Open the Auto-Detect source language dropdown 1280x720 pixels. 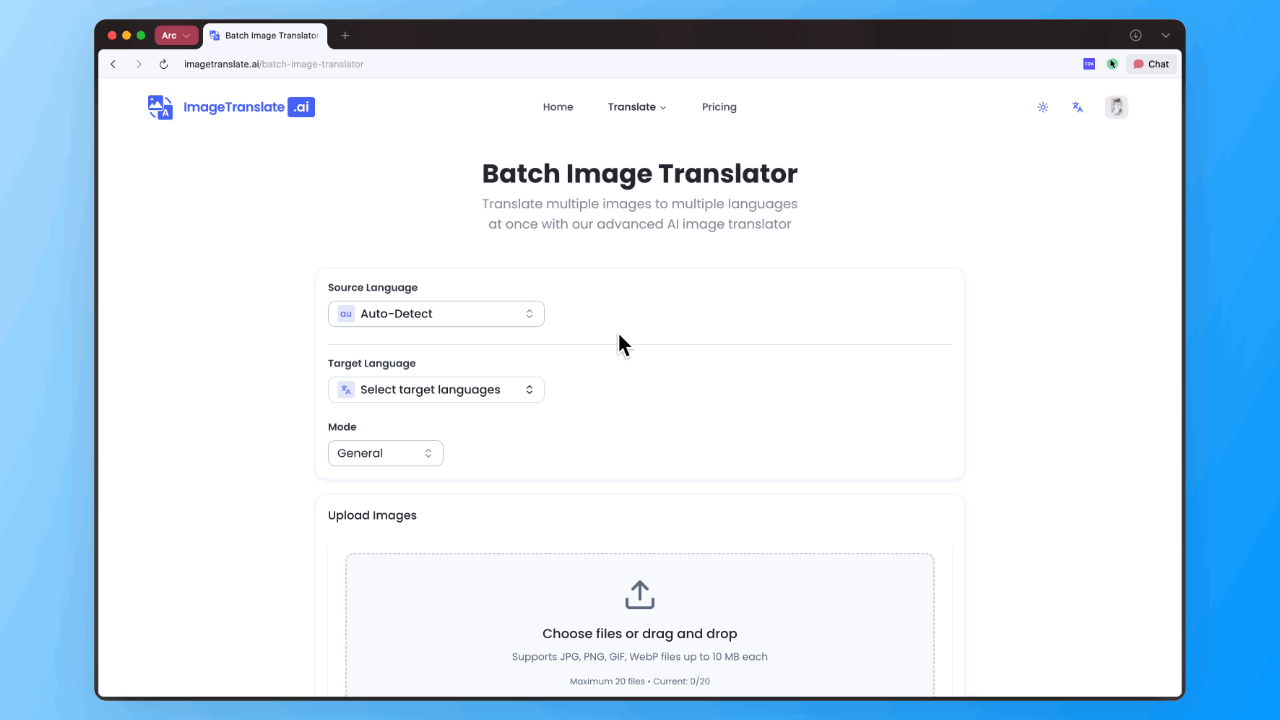point(436,313)
